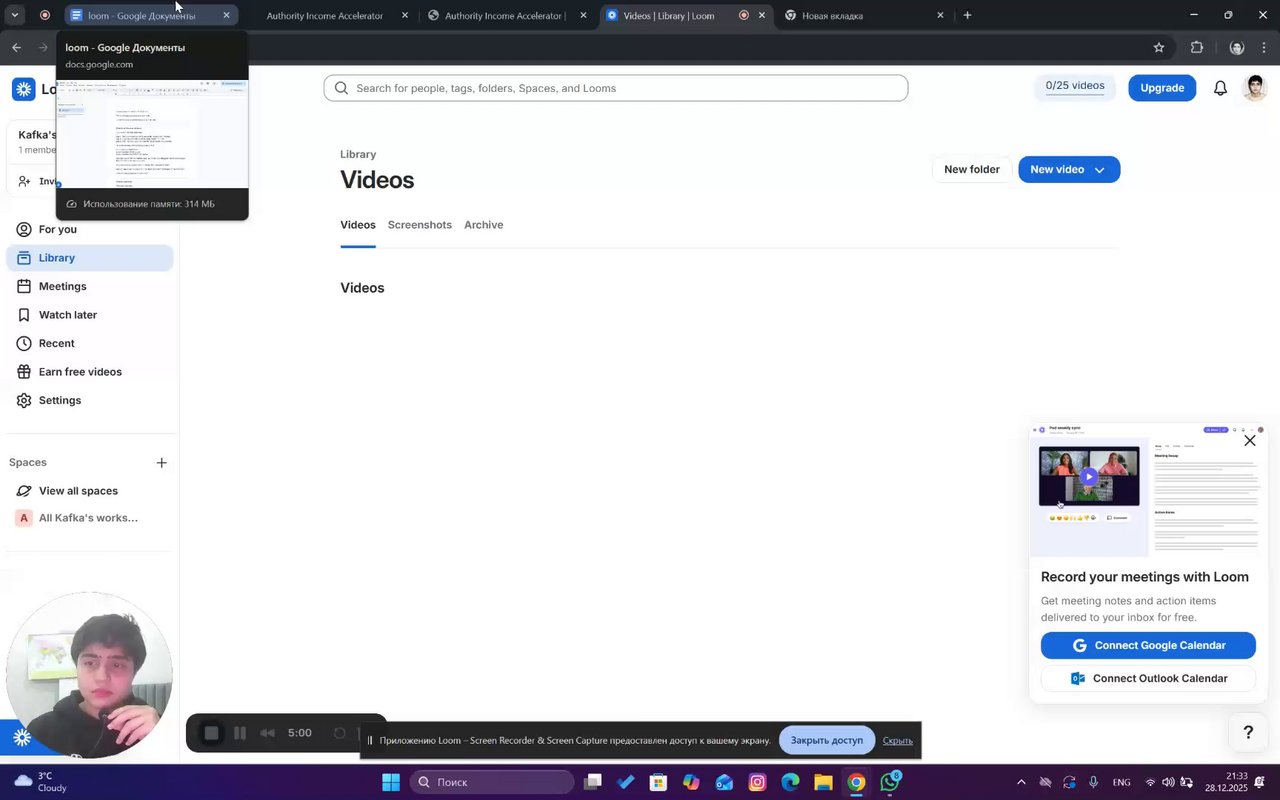Switch to loom Google Документы tab
The image size is (1280, 800).
[151, 15]
